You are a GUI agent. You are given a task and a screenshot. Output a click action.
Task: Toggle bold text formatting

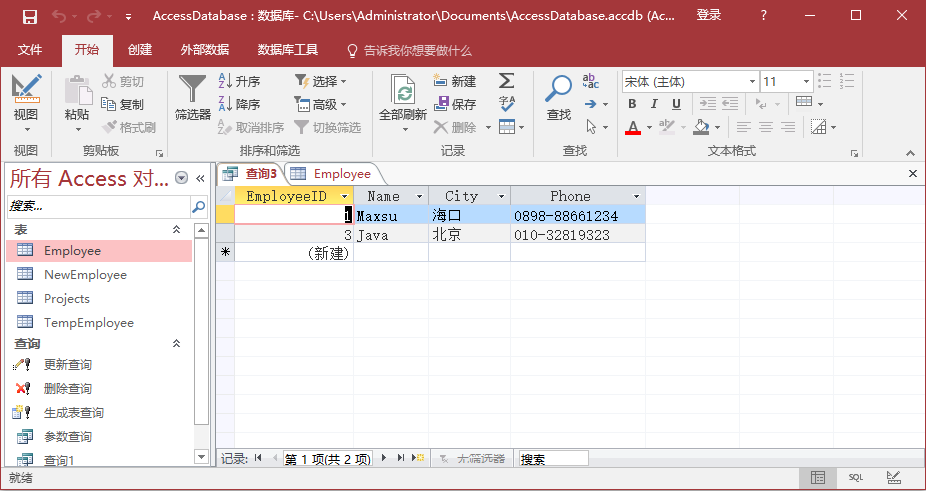(632, 104)
